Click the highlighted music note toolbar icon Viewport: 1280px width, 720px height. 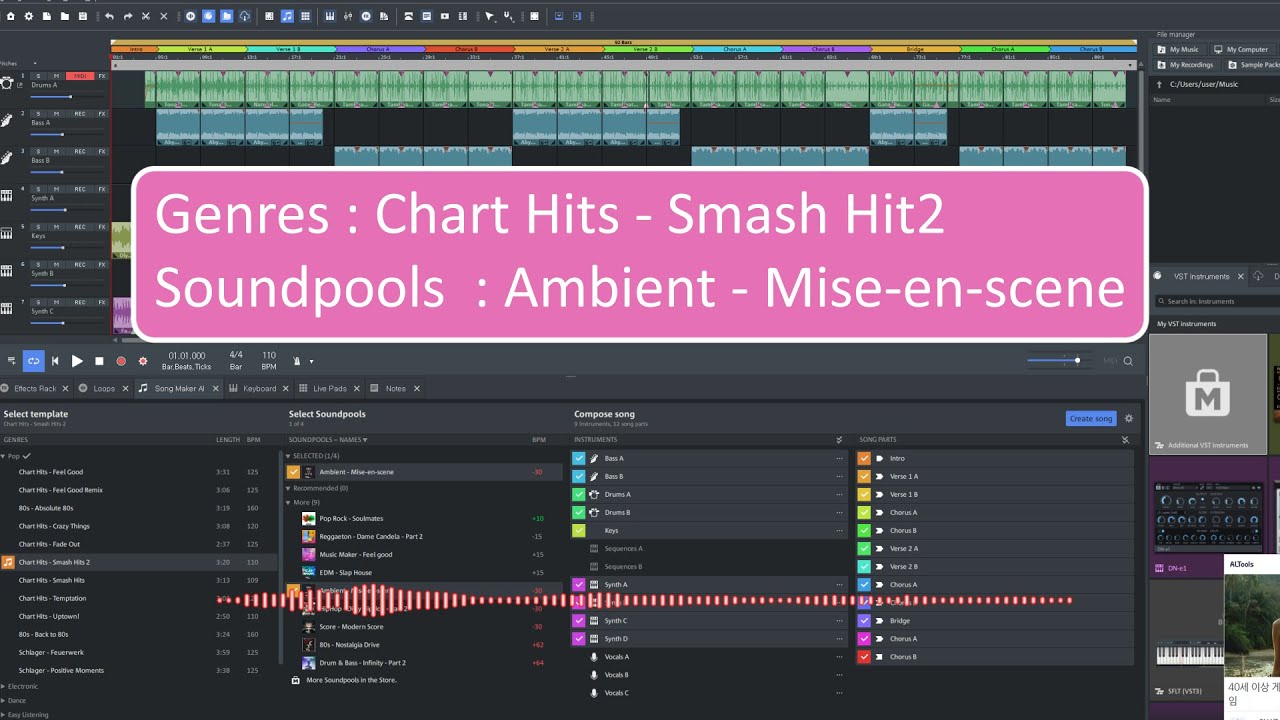click(287, 16)
